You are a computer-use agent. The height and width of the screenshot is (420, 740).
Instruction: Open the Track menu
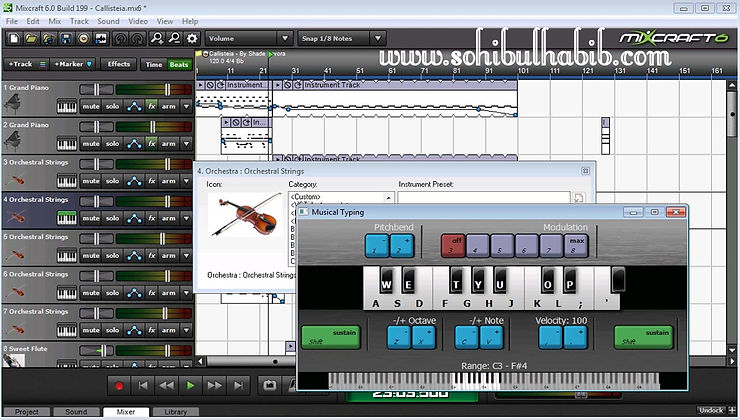(x=79, y=21)
